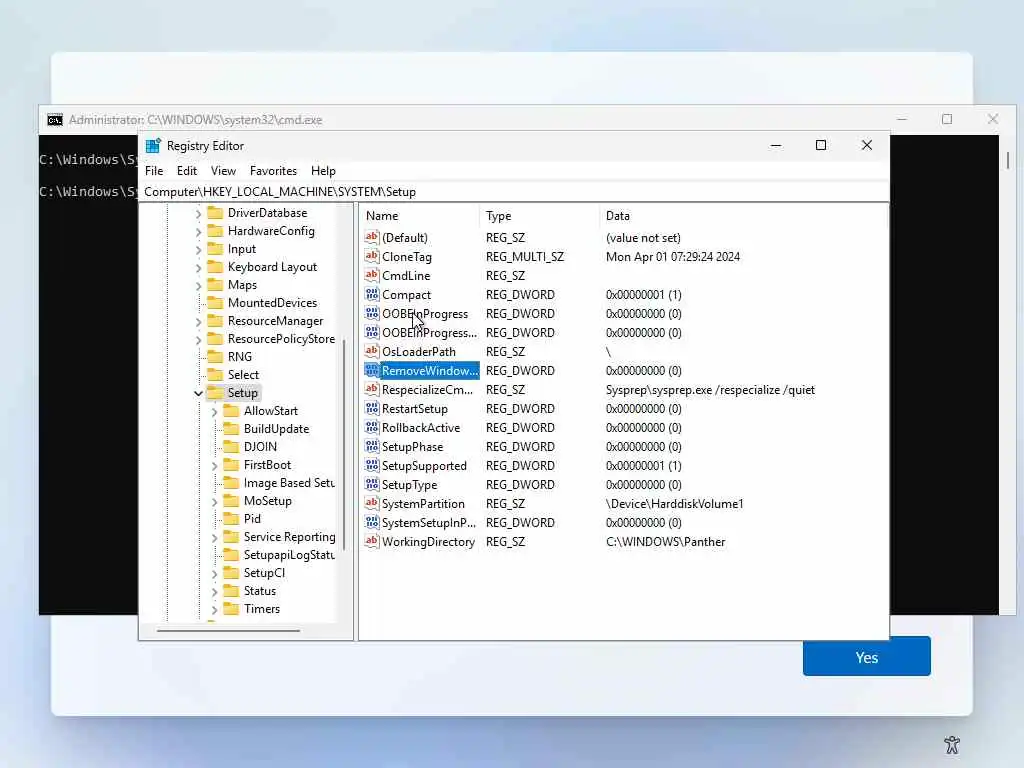This screenshot has width=1024, height=768.
Task: Click the 'Sysprep\sysprep.exe /respecialize /quiet' data cell
Action: 710,390
